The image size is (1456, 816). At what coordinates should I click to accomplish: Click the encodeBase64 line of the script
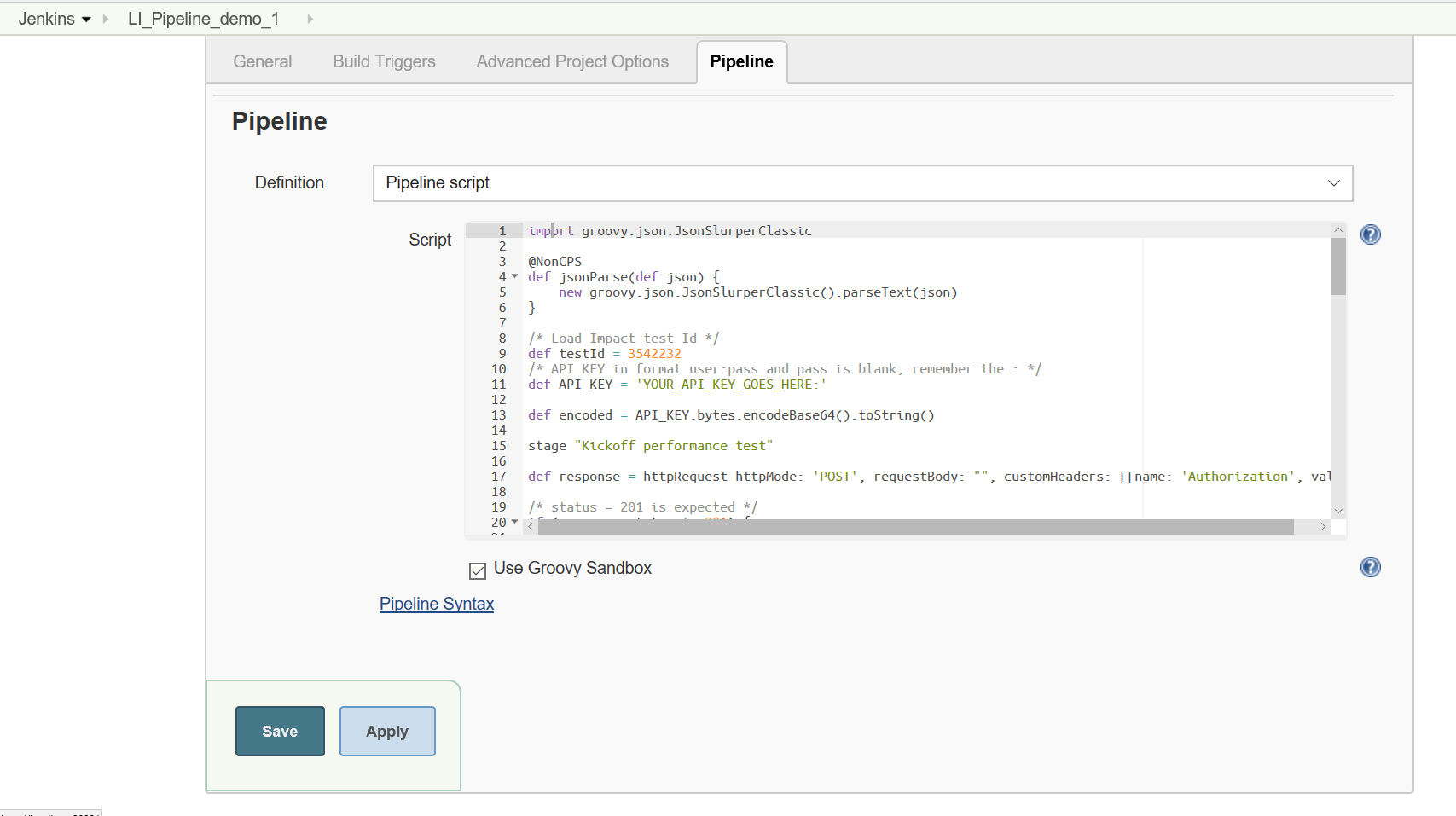tap(731, 415)
